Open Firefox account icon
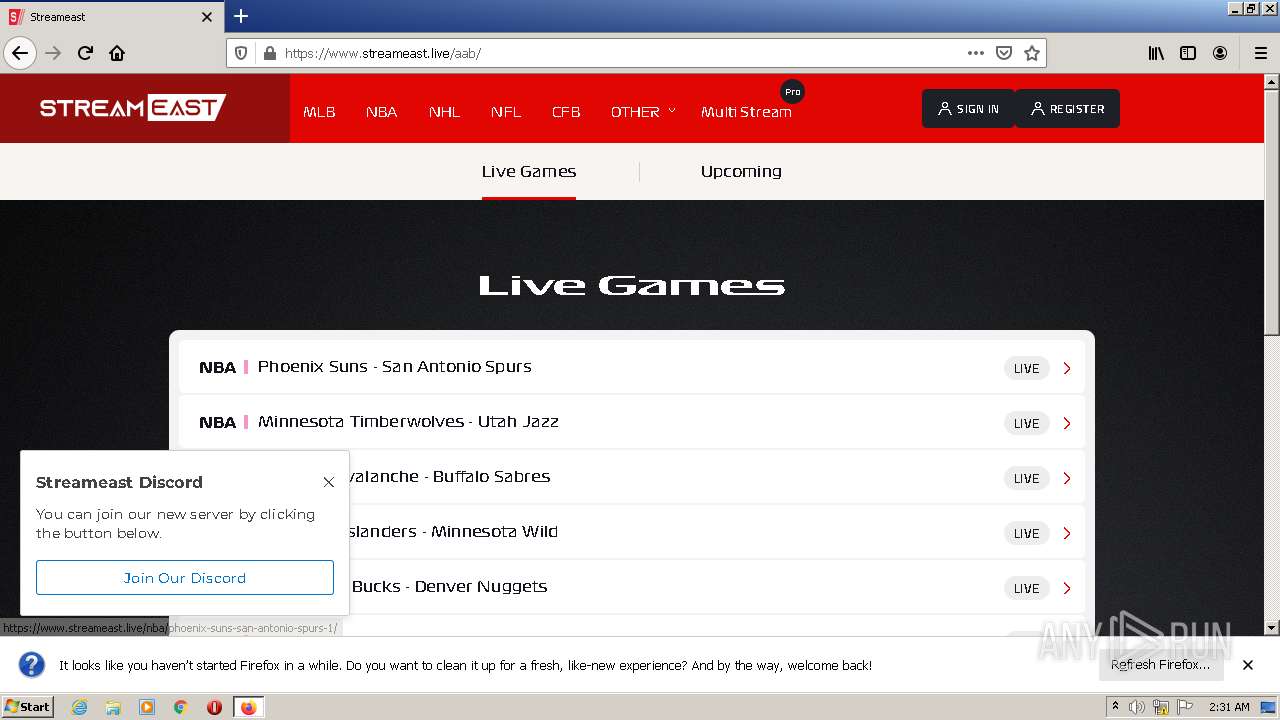 pos(1220,53)
